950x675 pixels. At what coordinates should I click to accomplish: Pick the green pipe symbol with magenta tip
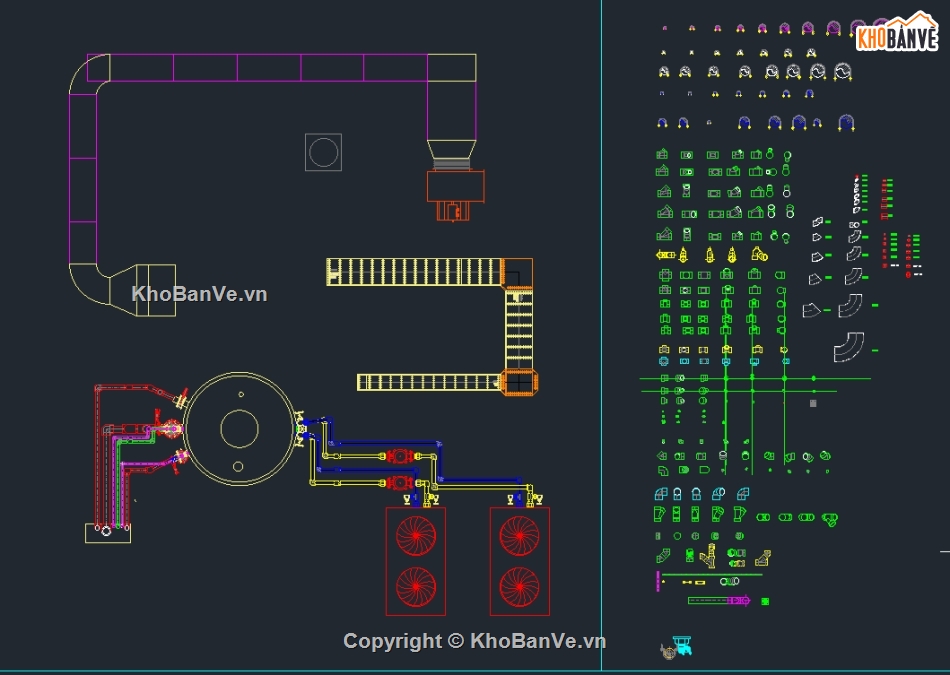pyautogui.click(x=719, y=600)
